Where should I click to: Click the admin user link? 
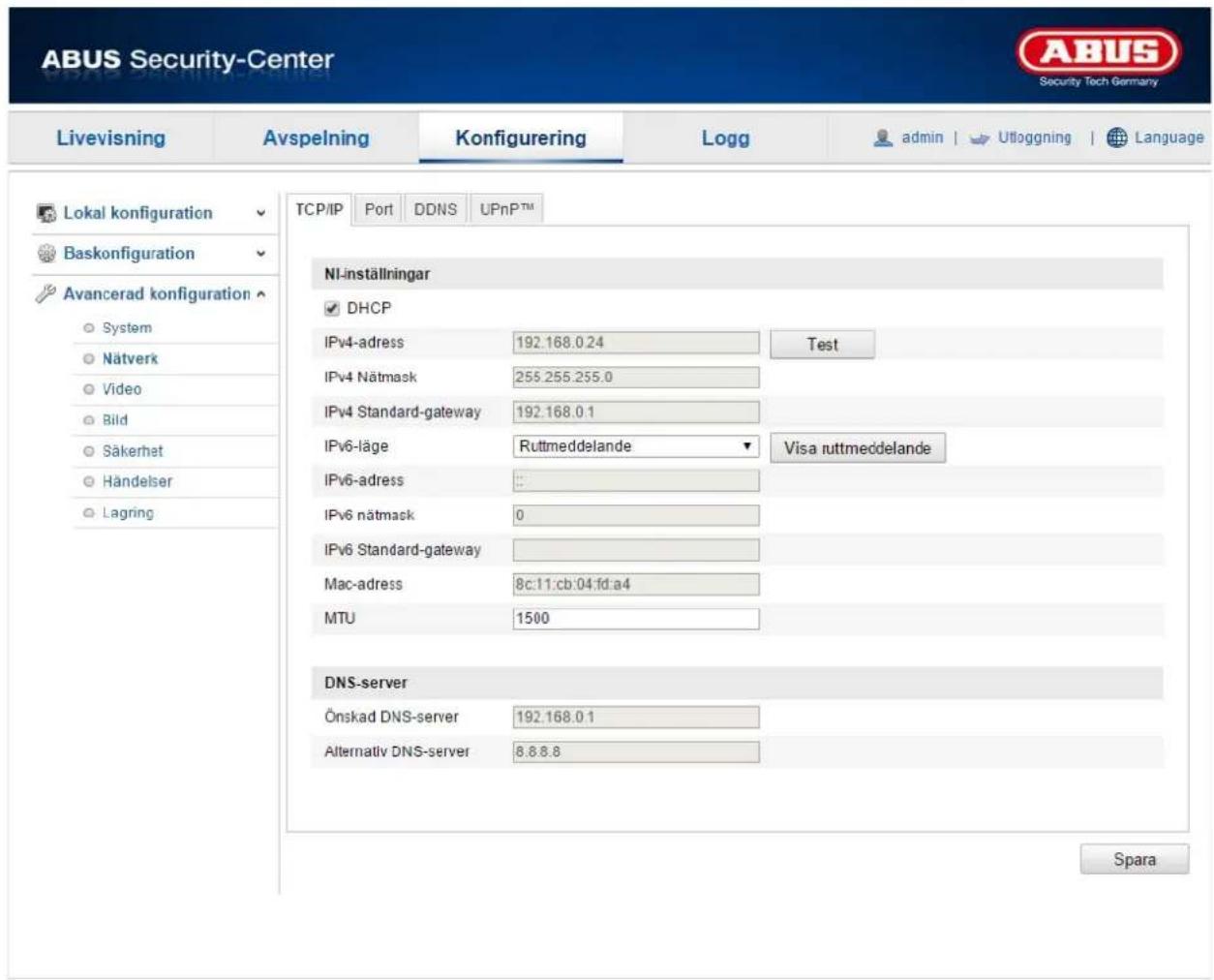pyautogui.click(x=922, y=138)
